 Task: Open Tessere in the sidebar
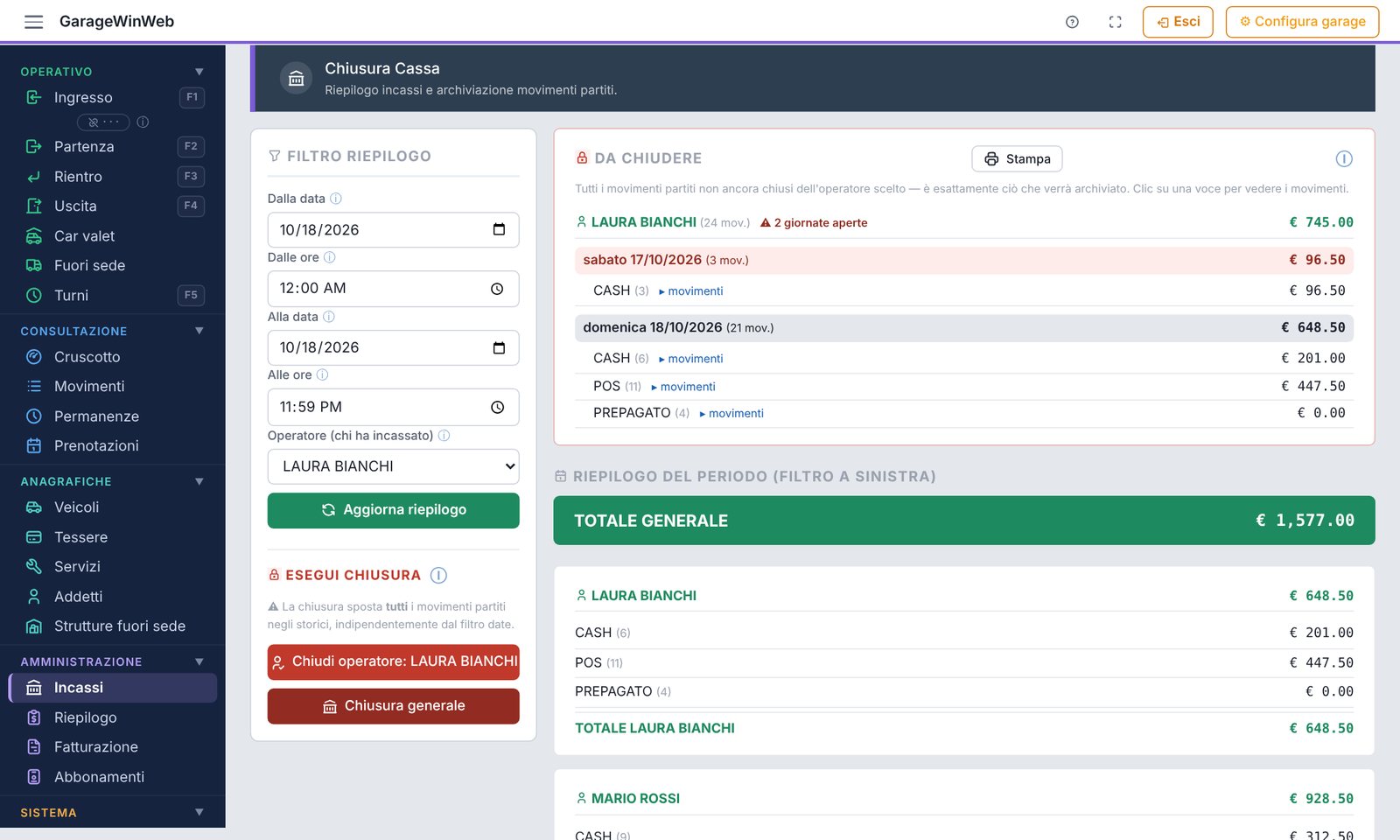[113, 537]
